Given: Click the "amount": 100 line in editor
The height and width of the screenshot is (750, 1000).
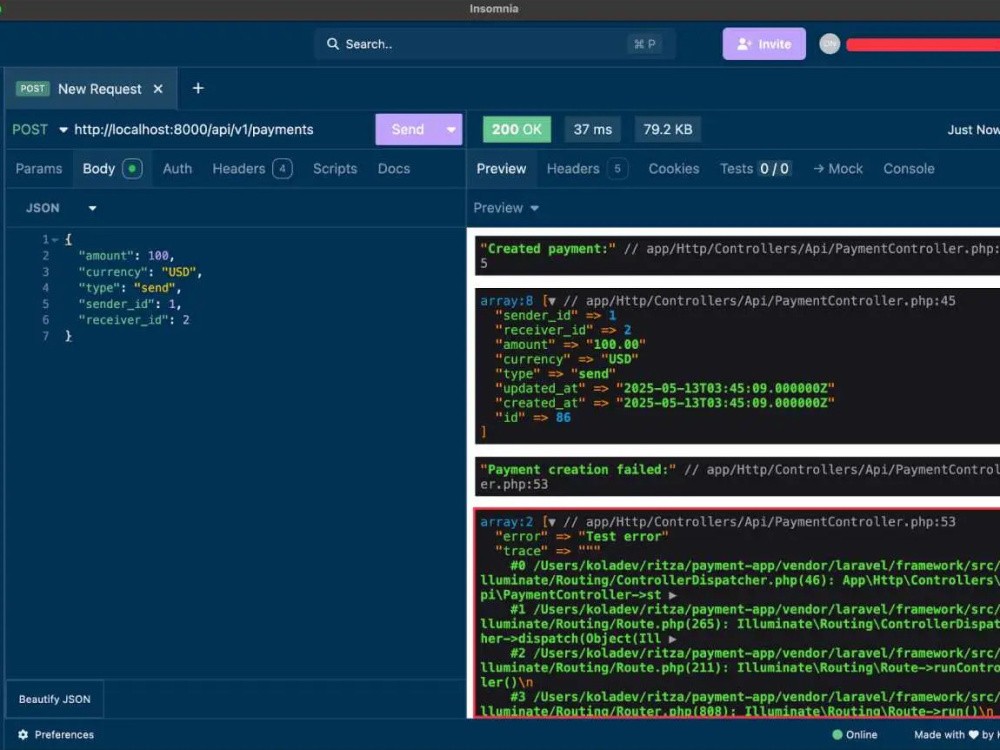Looking at the screenshot, I should click(126, 256).
